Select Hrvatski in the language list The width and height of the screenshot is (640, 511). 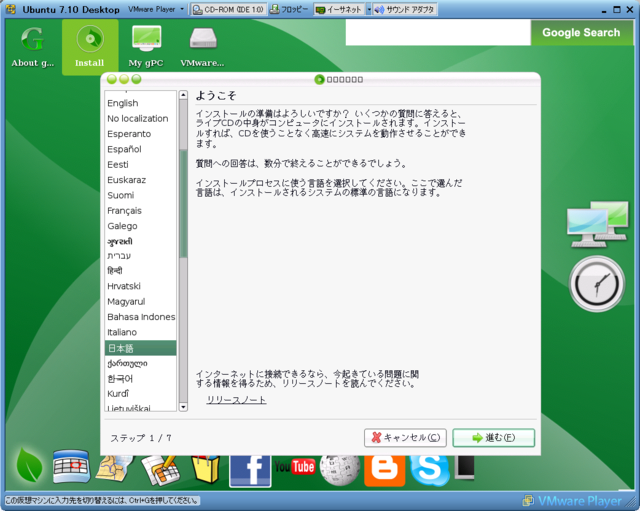coord(140,286)
